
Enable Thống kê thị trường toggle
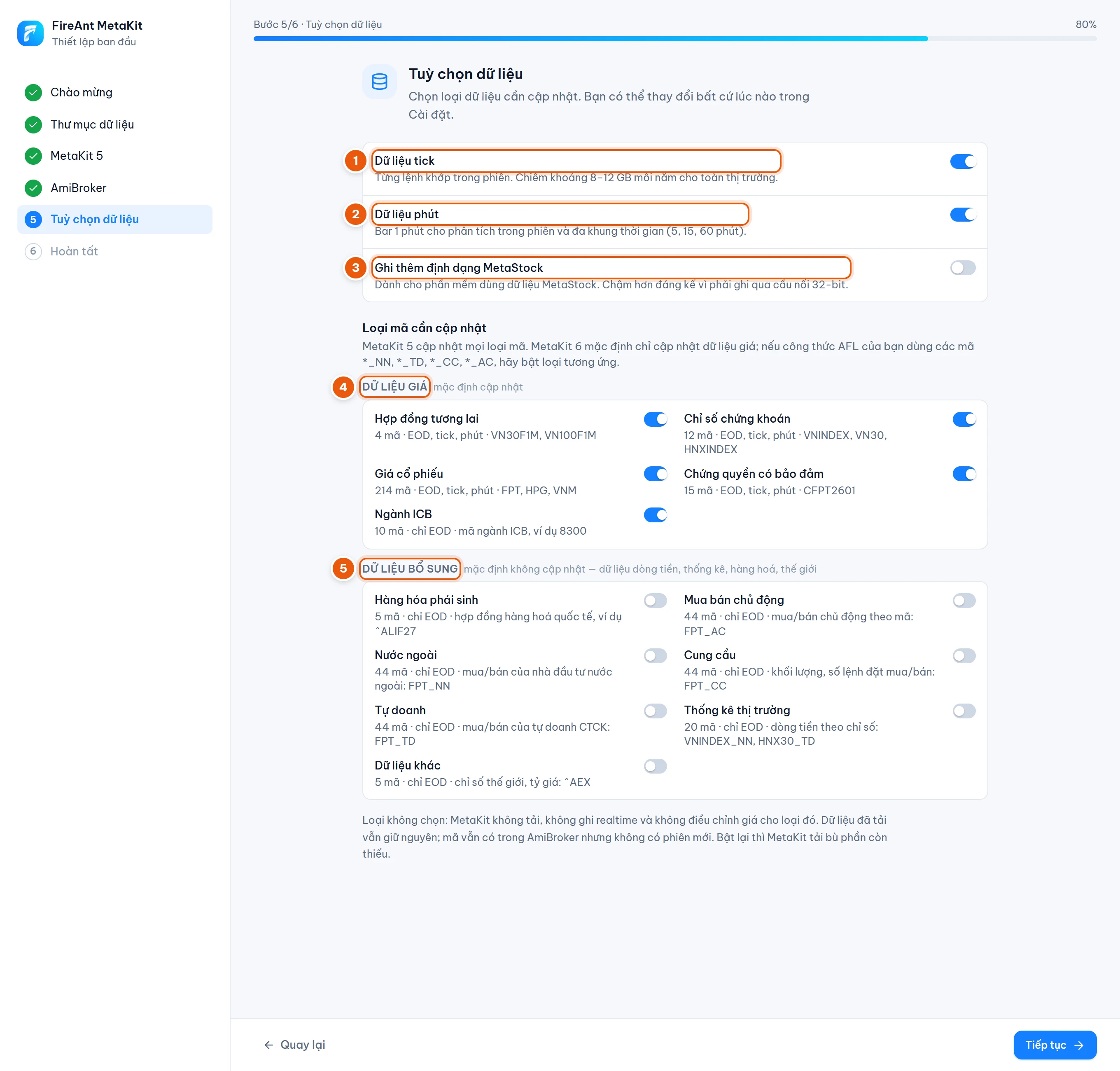pos(964,711)
